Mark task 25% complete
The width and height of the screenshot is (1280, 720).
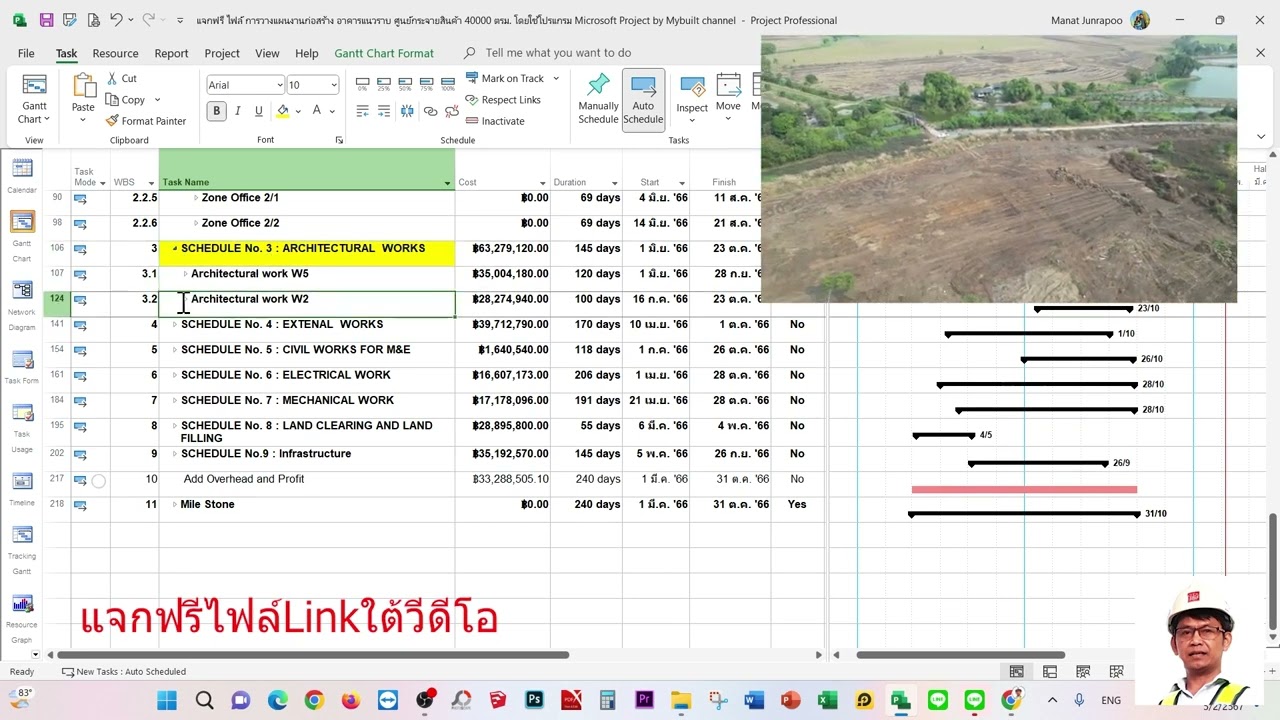[384, 84]
